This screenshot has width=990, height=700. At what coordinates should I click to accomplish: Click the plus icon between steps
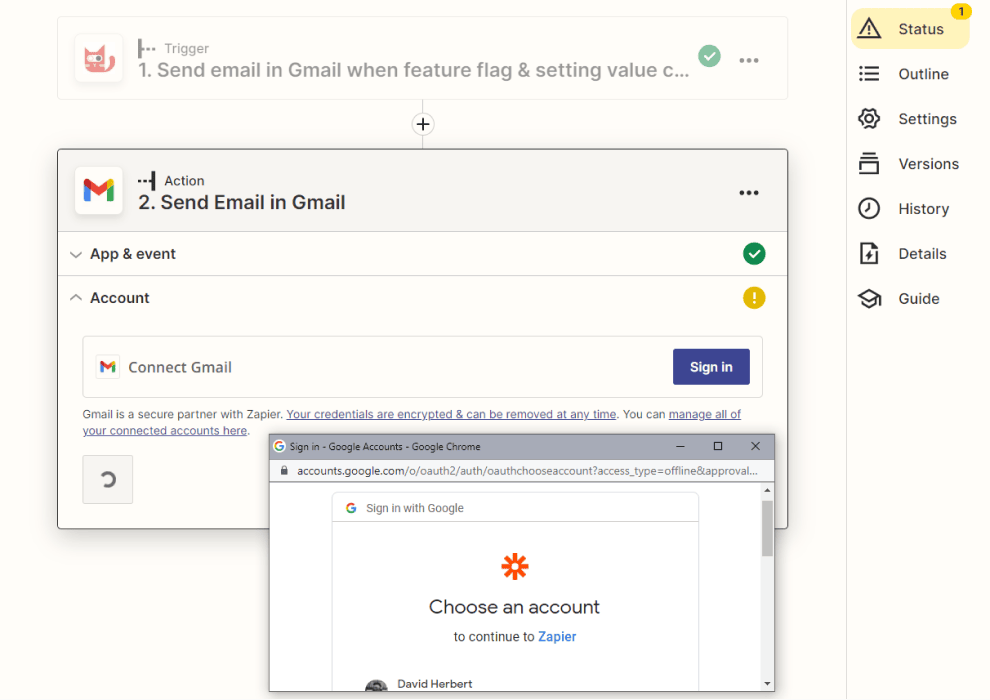[422, 124]
